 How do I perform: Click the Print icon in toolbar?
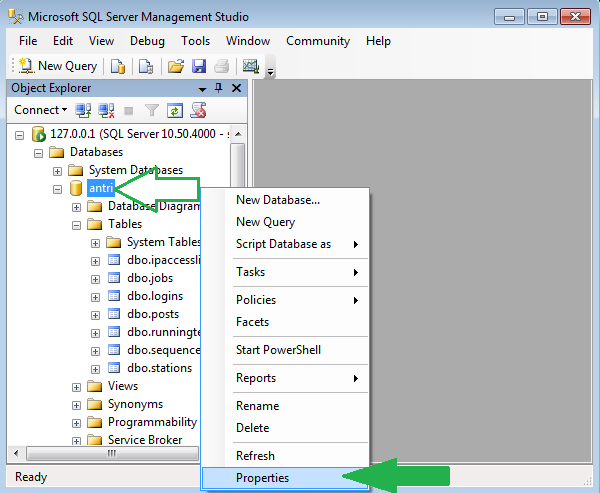(222, 66)
